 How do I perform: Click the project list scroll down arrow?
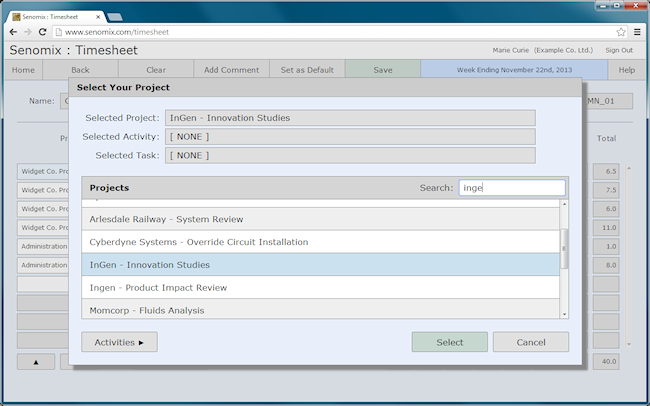[x=564, y=314]
